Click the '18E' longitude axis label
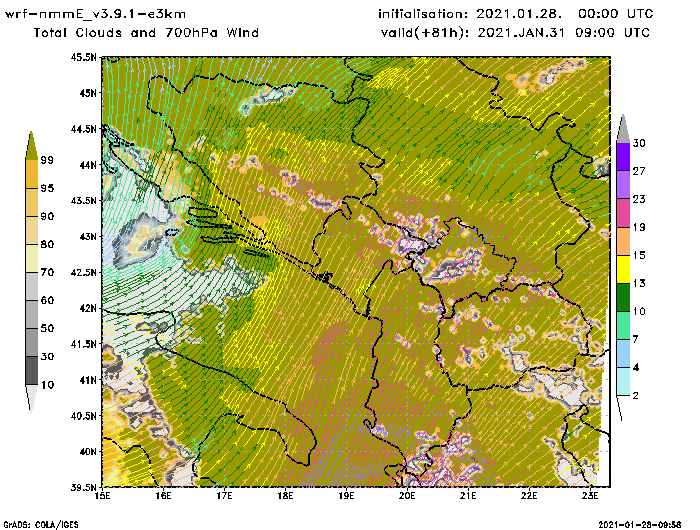 coord(285,496)
